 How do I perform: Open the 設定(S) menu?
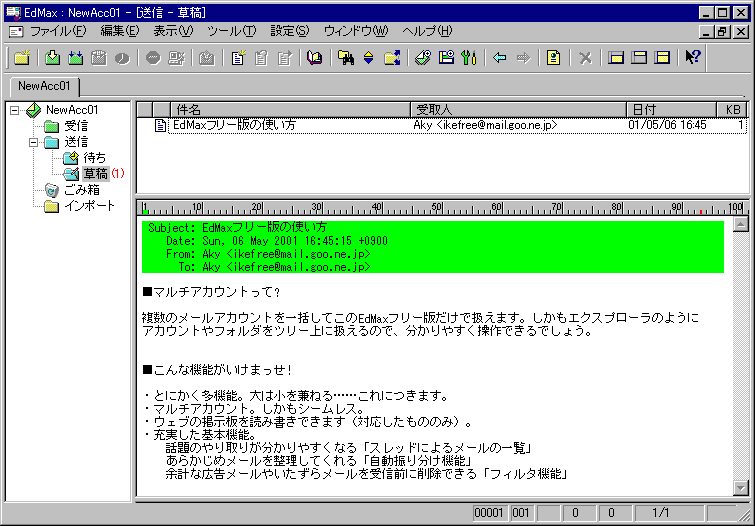coord(289,31)
